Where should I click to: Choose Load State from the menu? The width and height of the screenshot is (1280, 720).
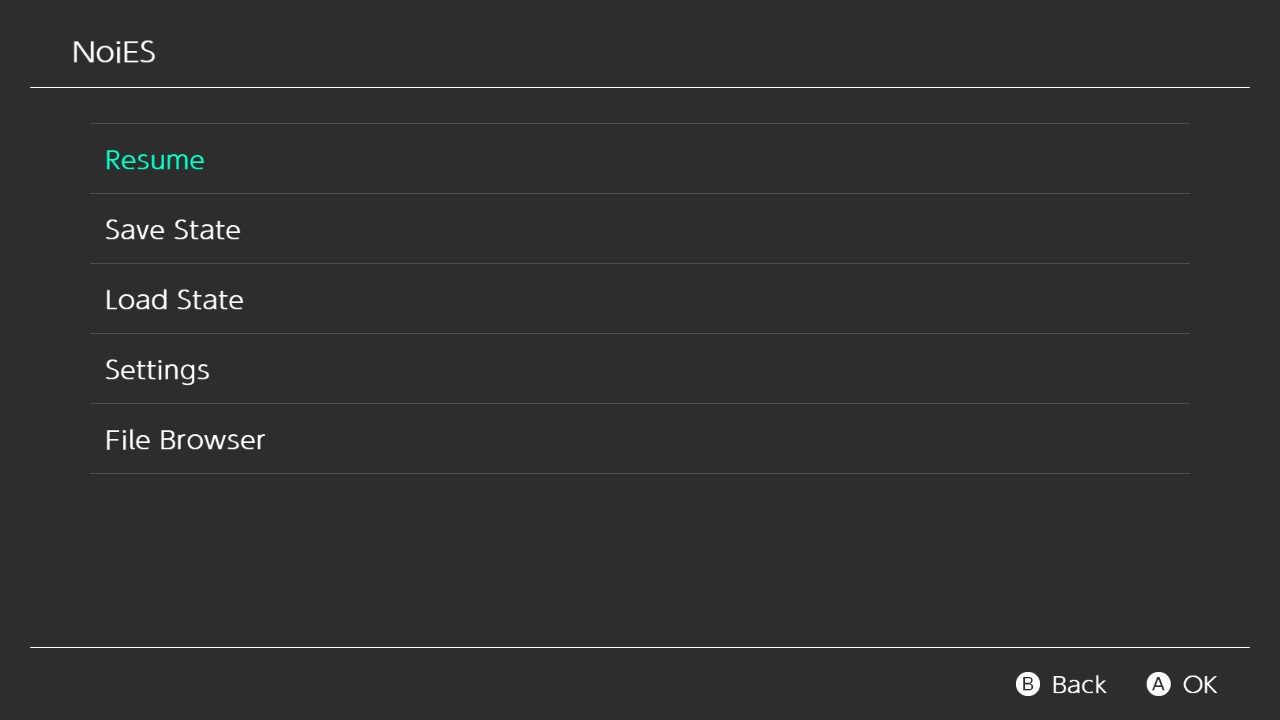[174, 300]
